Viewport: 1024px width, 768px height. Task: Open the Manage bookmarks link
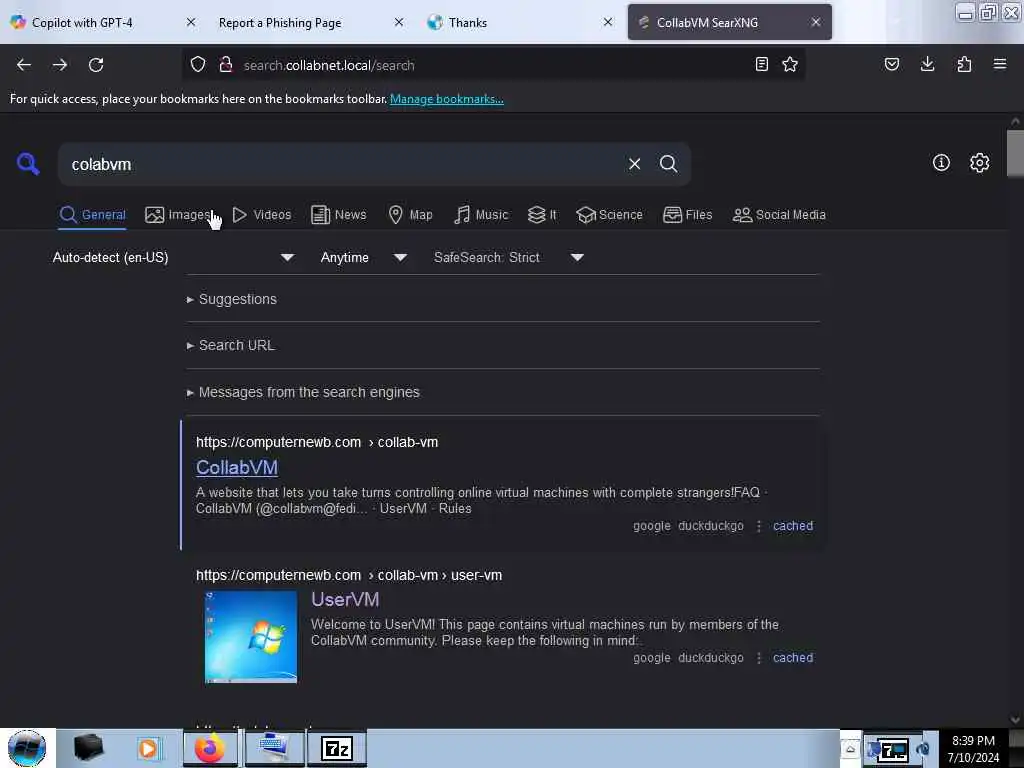pyautogui.click(x=447, y=99)
